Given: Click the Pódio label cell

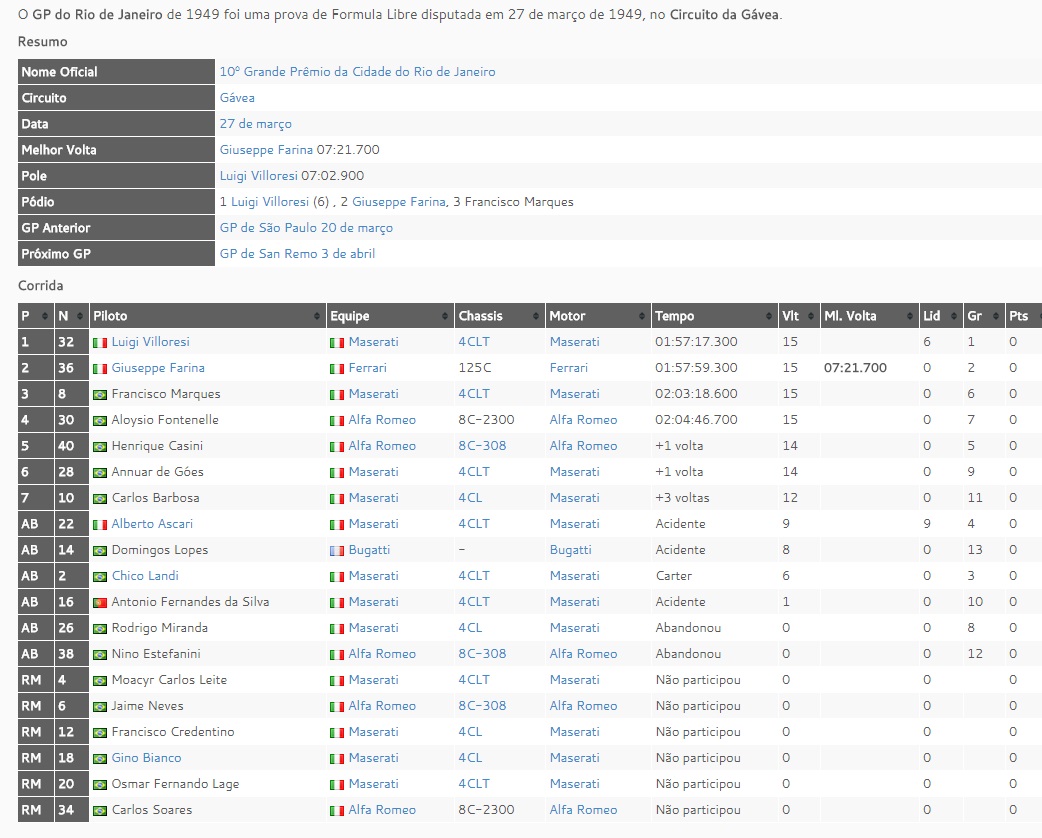Looking at the screenshot, I should pyautogui.click(x=116, y=201).
